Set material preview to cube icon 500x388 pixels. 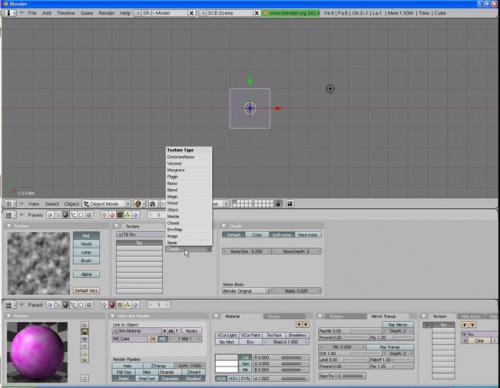coord(85,339)
